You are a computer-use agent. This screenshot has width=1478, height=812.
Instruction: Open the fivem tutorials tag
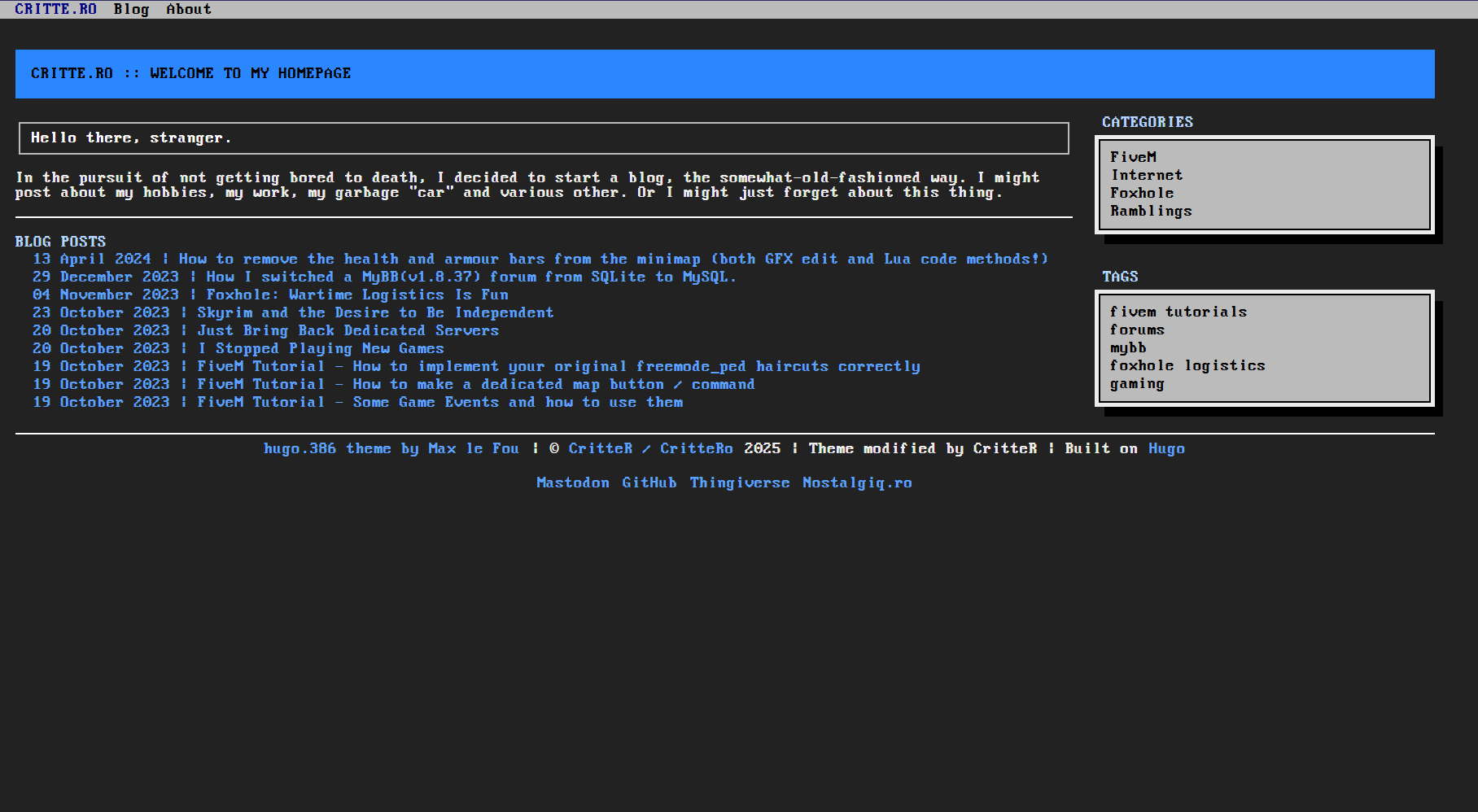point(1178,312)
